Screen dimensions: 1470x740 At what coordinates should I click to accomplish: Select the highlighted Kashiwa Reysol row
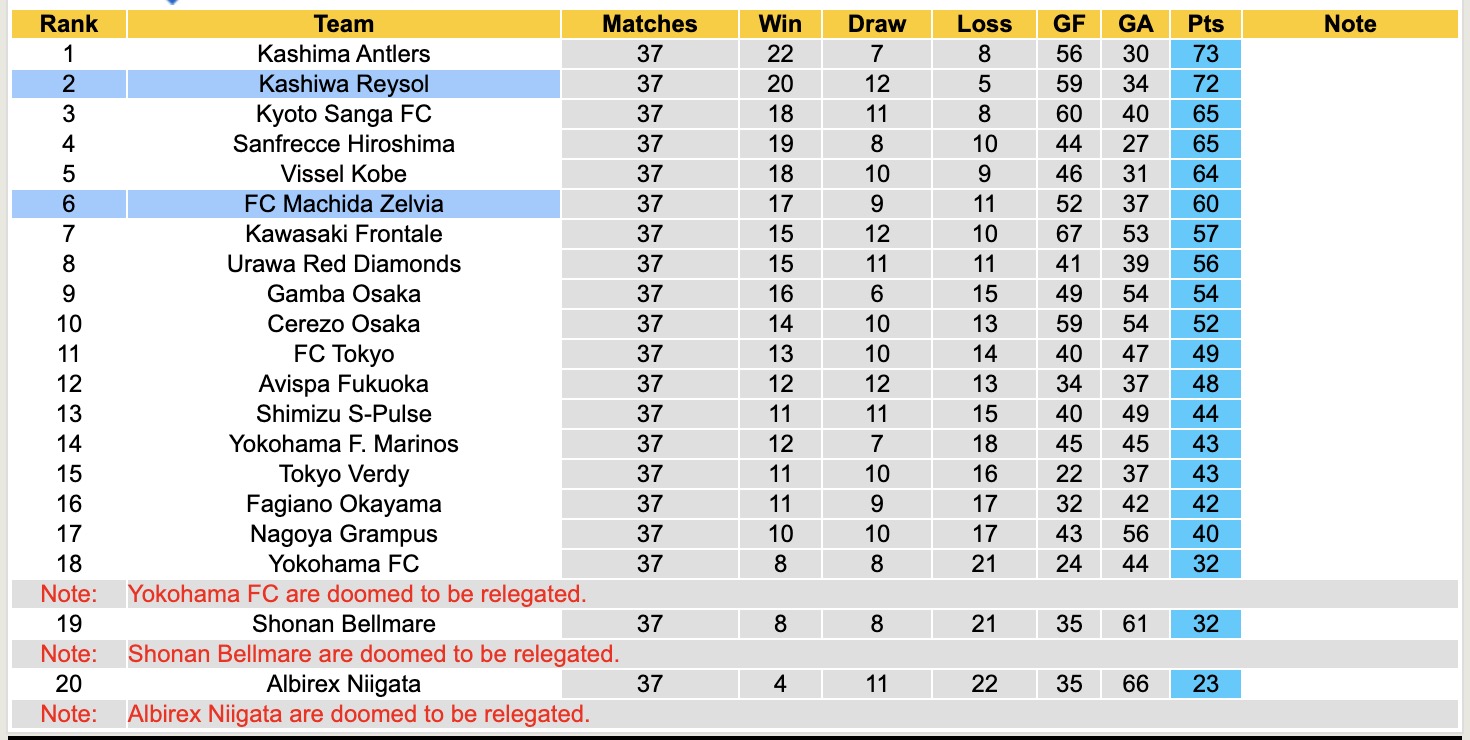coord(343,84)
